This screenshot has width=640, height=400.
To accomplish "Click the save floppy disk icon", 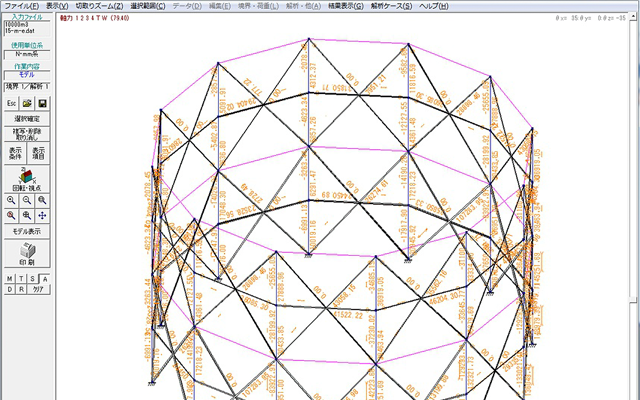I will tap(43, 103).
